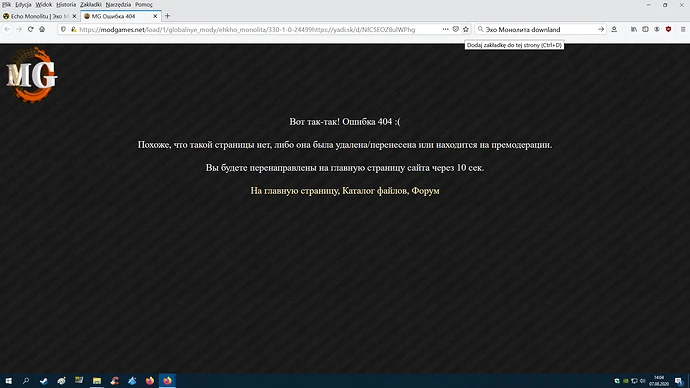690x388 pixels.
Task: Click the 10 сек redirect notice text
Action: [345, 168]
